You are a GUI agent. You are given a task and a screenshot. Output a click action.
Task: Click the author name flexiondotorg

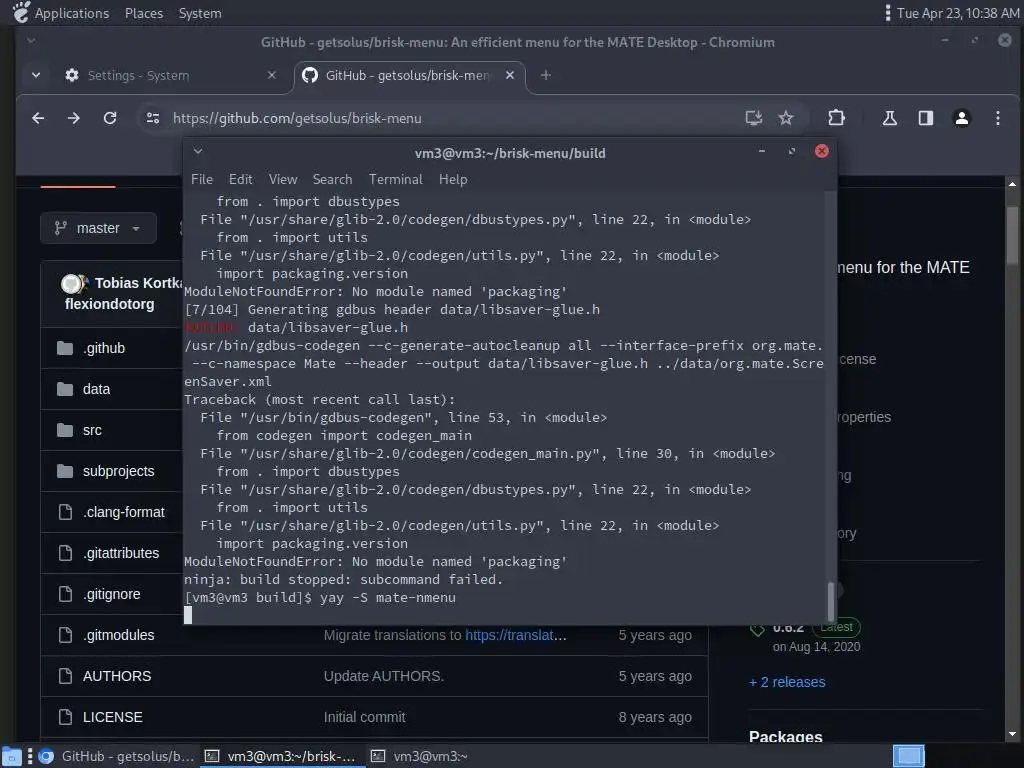coord(110,304)
